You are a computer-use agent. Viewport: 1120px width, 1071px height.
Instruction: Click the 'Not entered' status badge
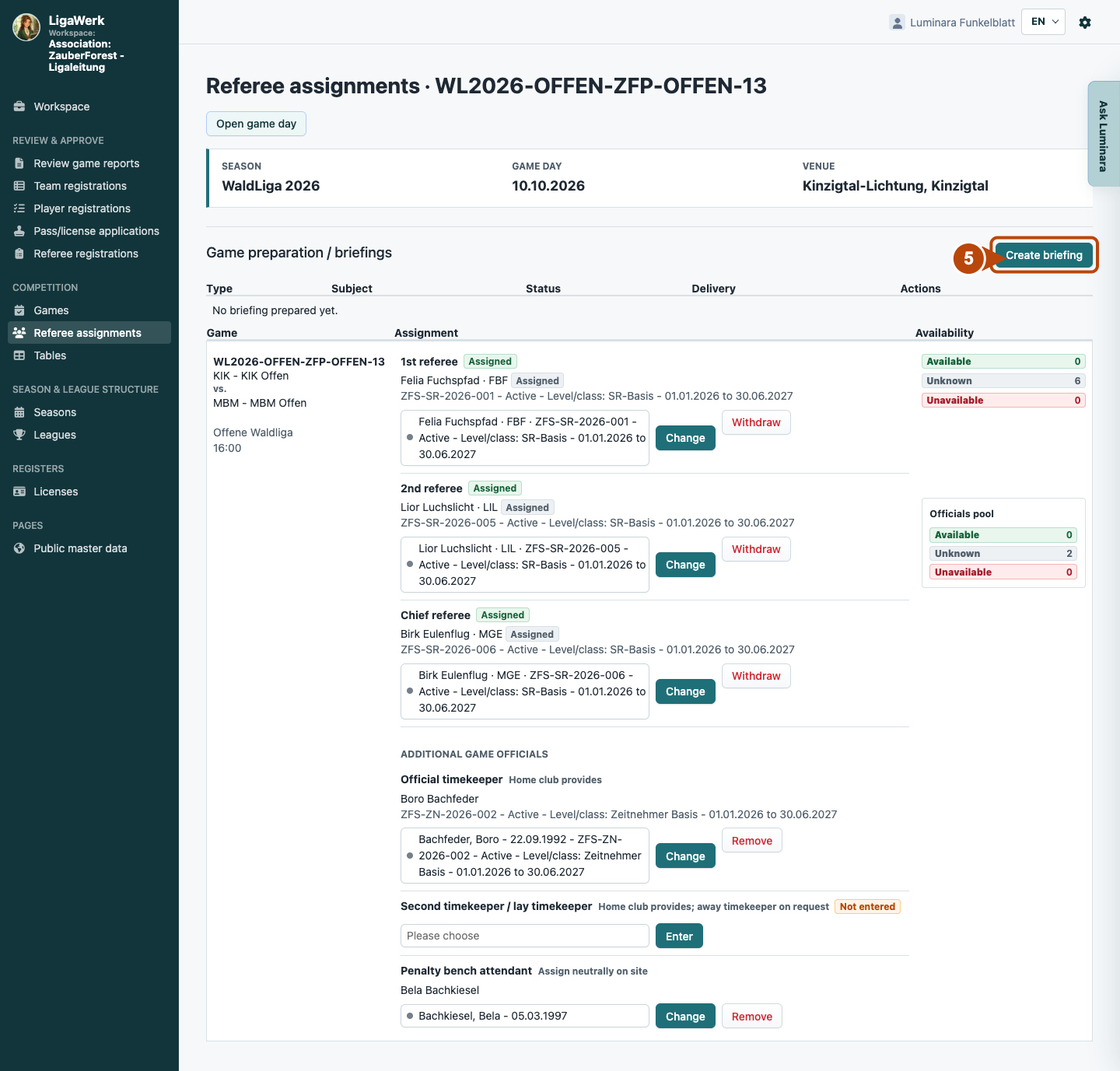pyautogui.click(x=867, y=907)
